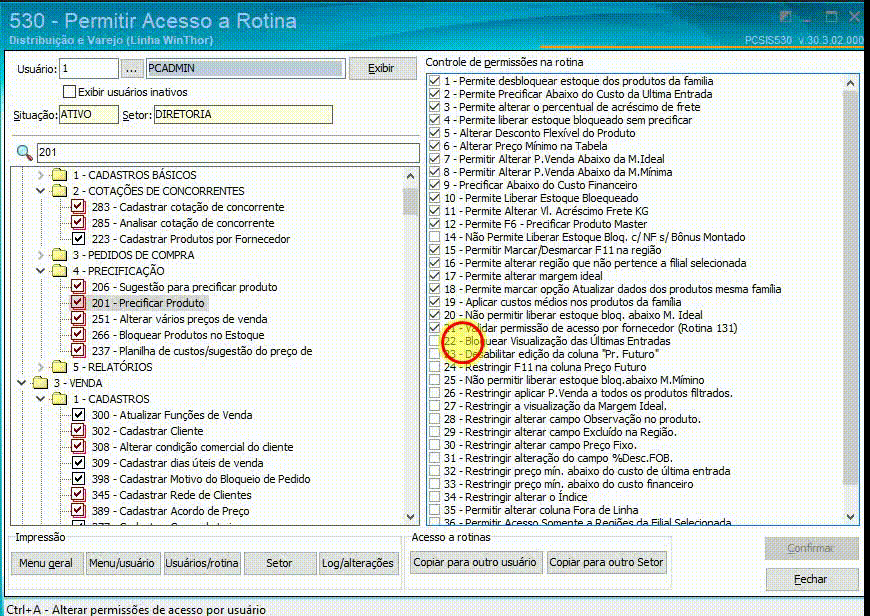
Task: Click Usuários/rotina button
Action: pos(202,563)
